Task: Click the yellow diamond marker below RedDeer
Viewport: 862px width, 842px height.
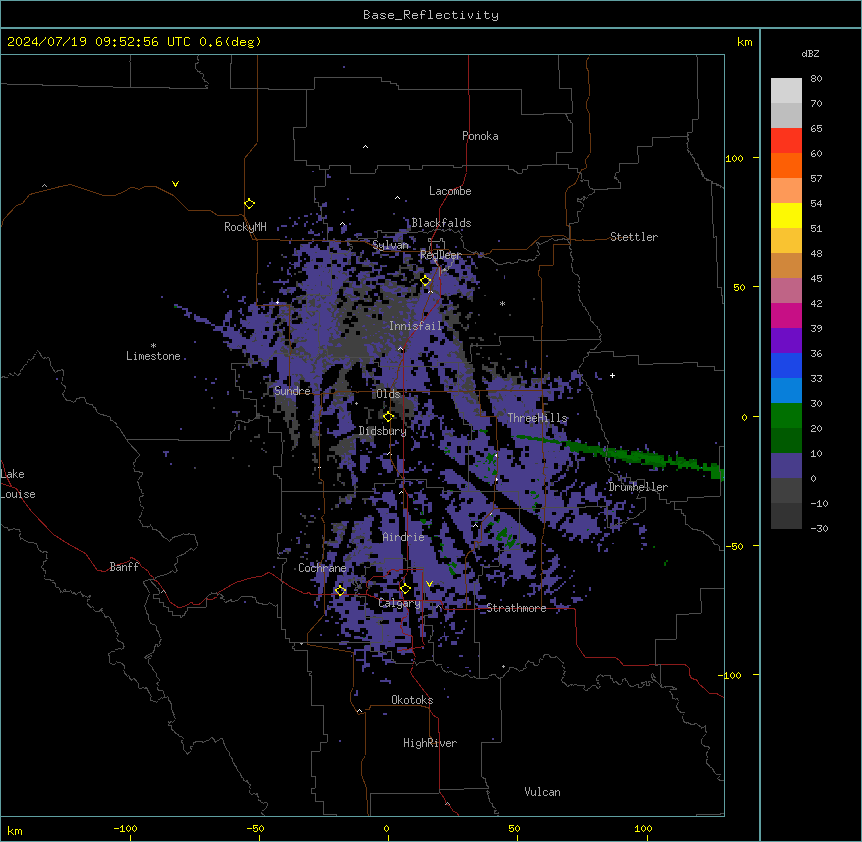Action: pos(425,281)
